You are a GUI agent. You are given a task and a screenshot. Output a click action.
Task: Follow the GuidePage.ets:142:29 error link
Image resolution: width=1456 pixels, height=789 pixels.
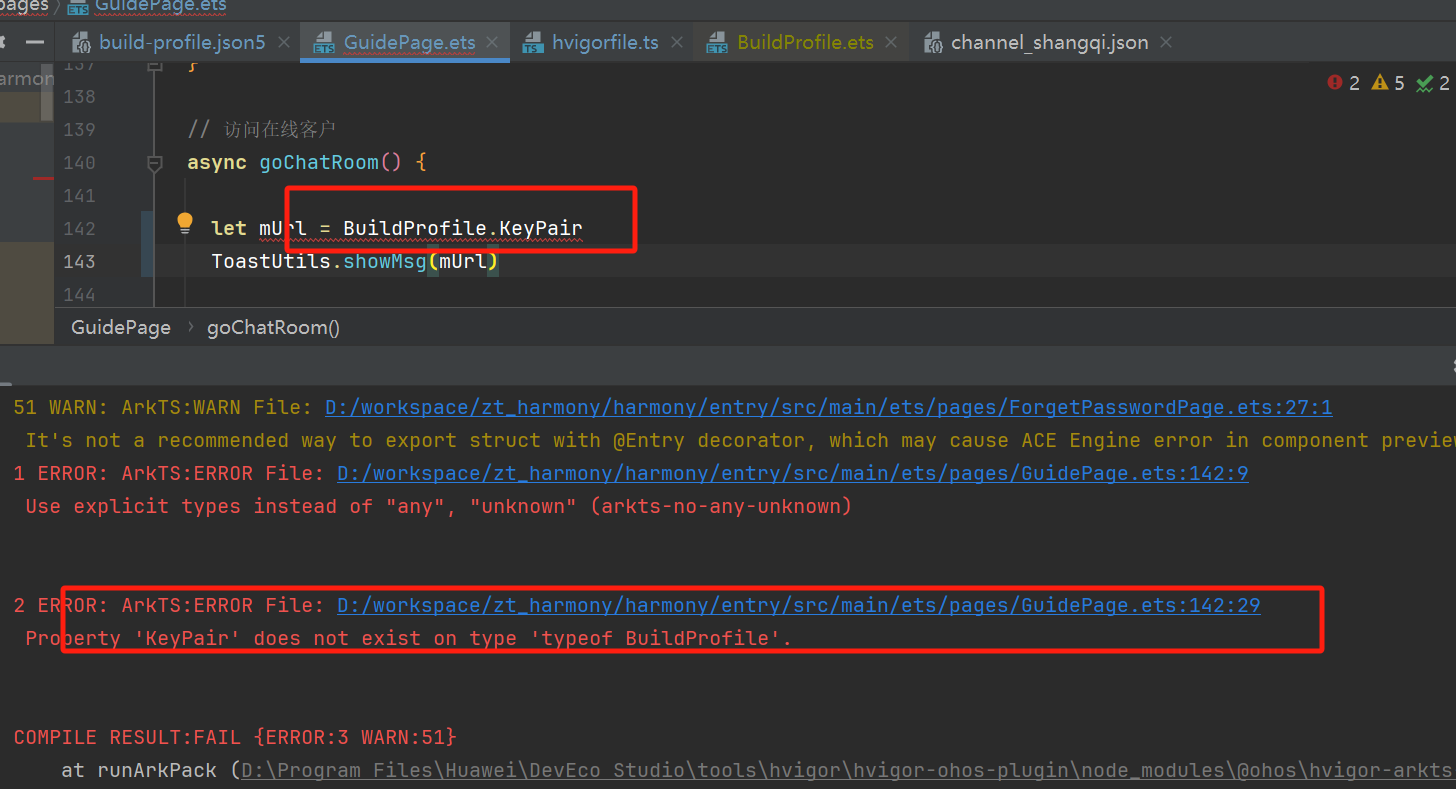click(x=799, y=606)
